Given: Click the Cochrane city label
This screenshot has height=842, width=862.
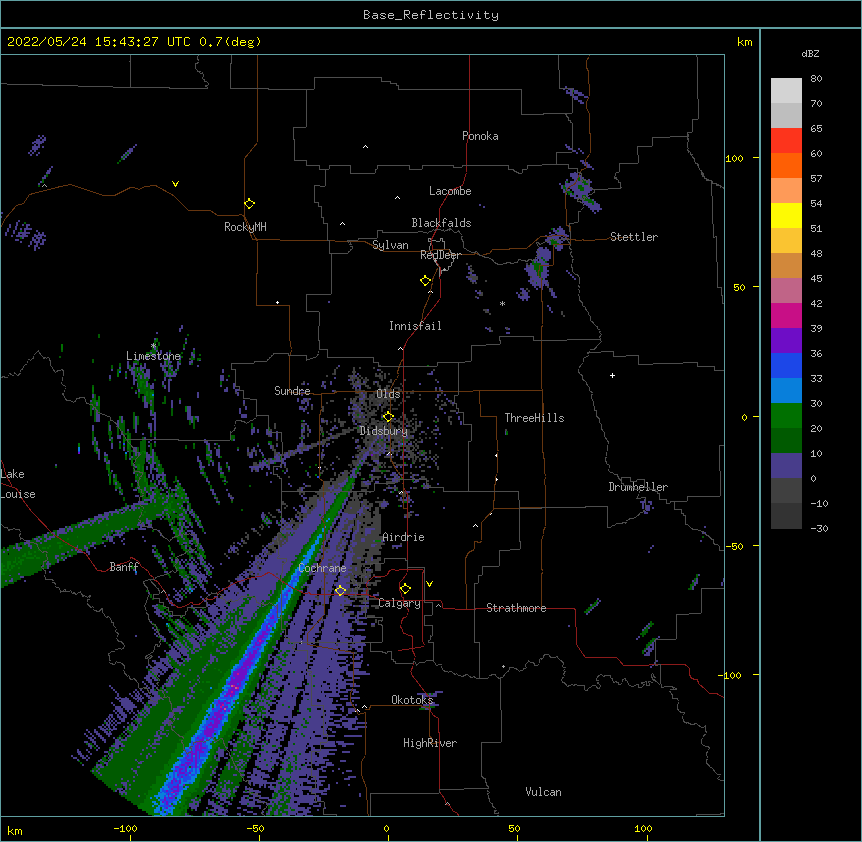Looking at the screenshot, I should 322,568.
